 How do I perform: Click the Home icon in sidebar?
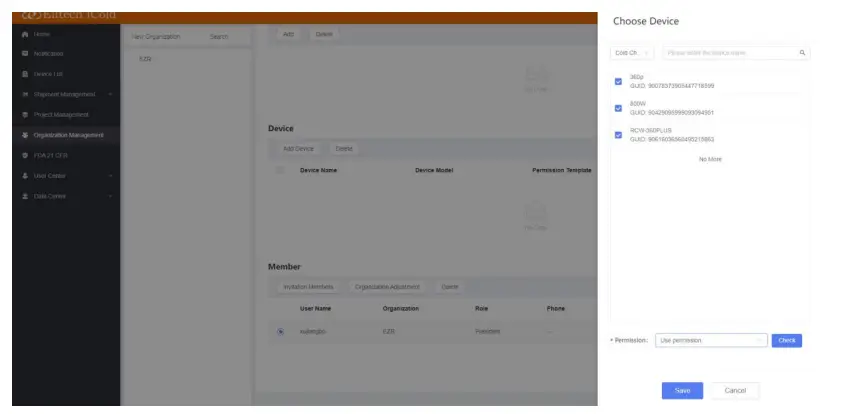click(x=24, y=35)
